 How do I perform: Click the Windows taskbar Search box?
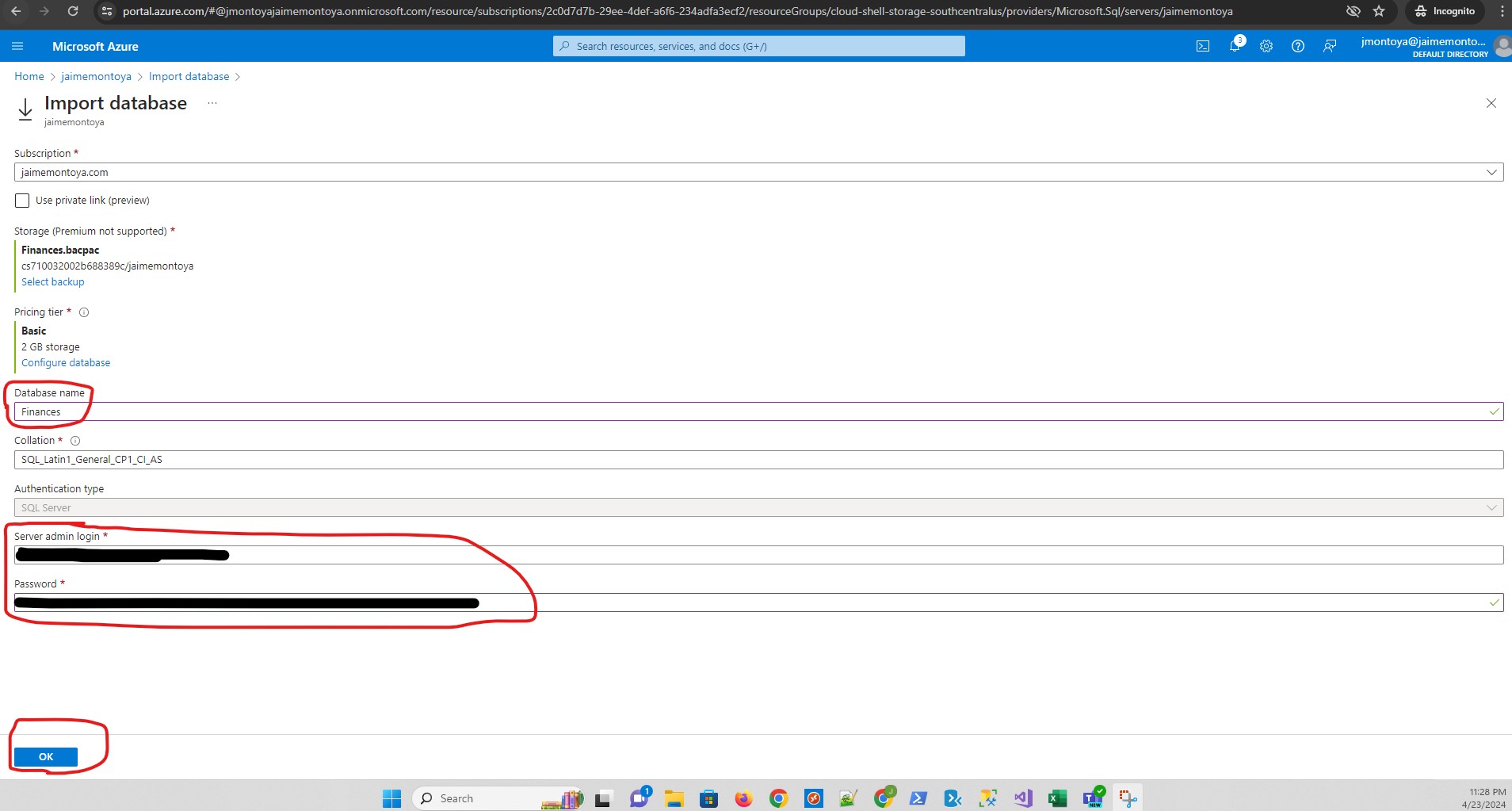coord(498,798)
